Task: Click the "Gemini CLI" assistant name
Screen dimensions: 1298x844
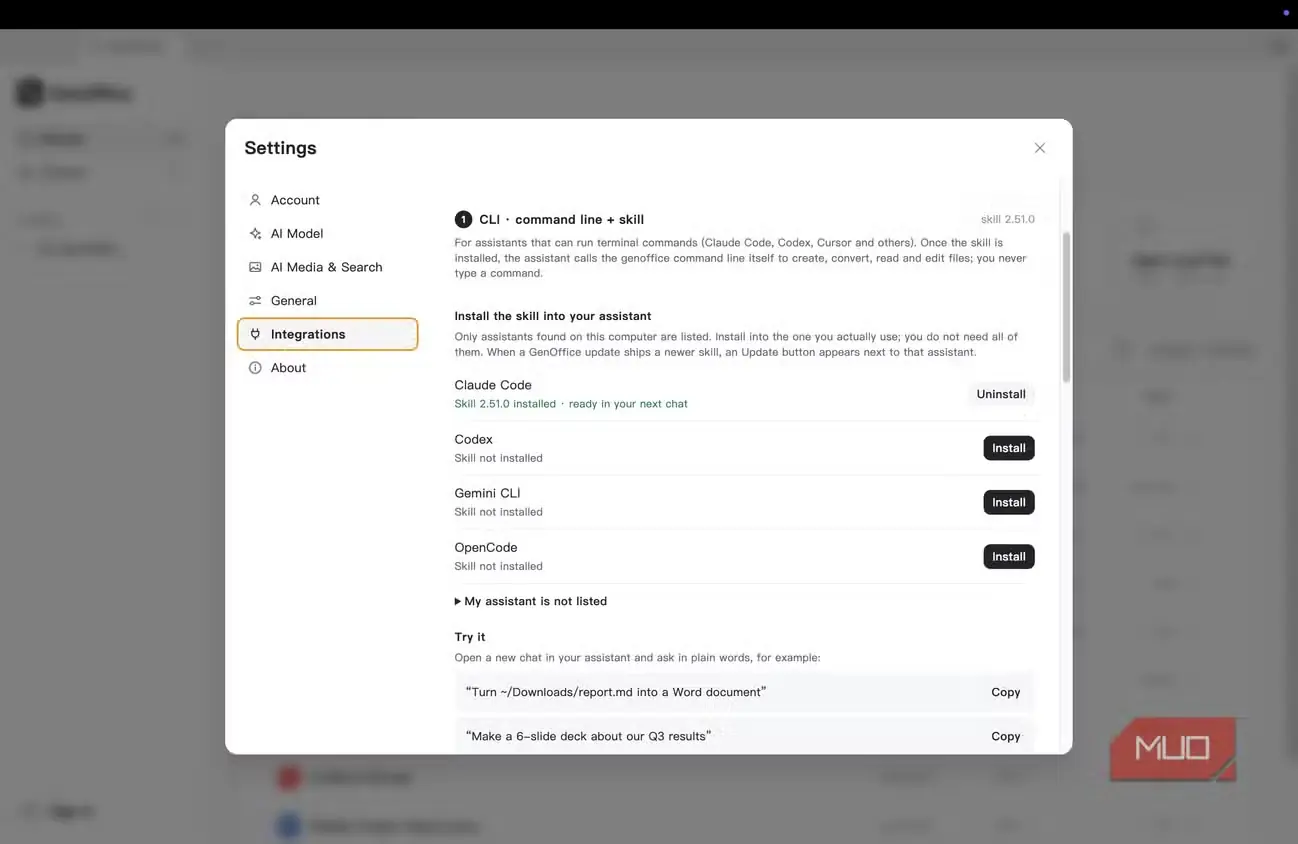Action: coord(488,493)
